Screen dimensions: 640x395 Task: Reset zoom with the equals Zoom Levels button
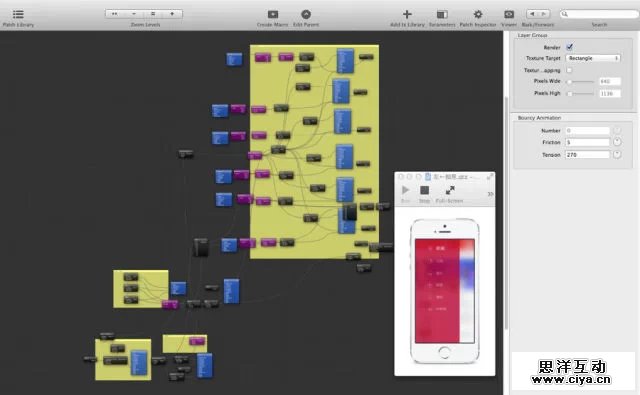point(153,14)
